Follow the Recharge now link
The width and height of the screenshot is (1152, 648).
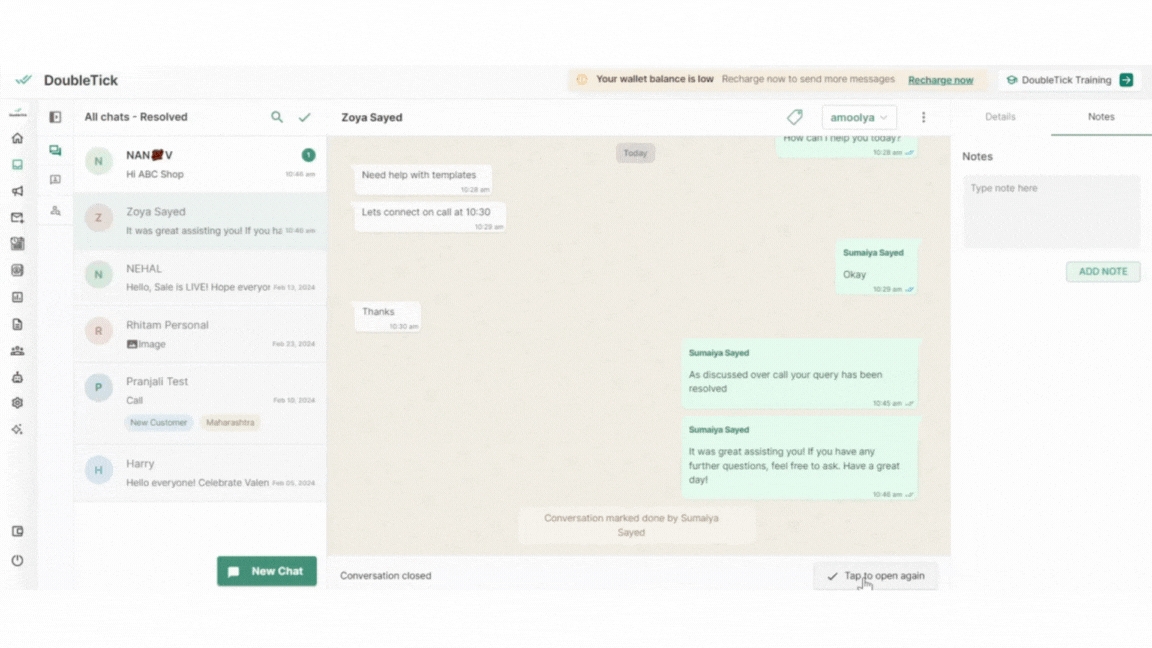coord(940,80)
